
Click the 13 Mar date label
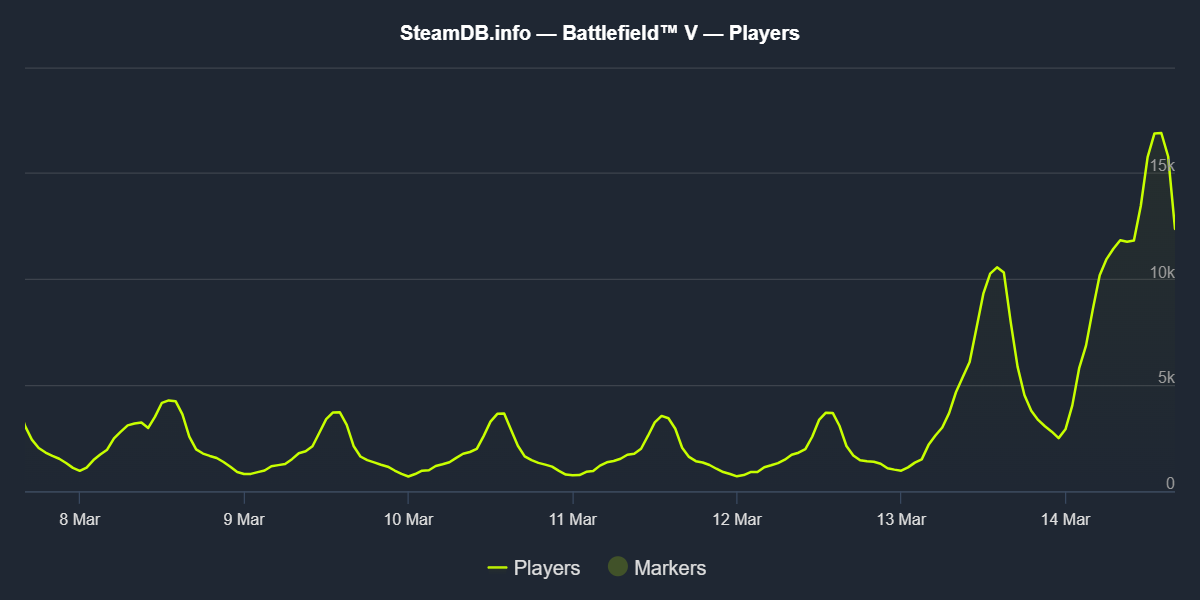pyautogui.click(x=901, y=519)
